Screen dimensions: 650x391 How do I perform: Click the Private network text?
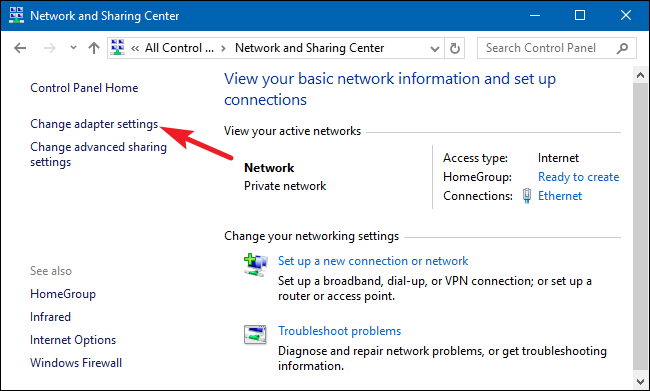pyautogui.click(x=285, y=186)
